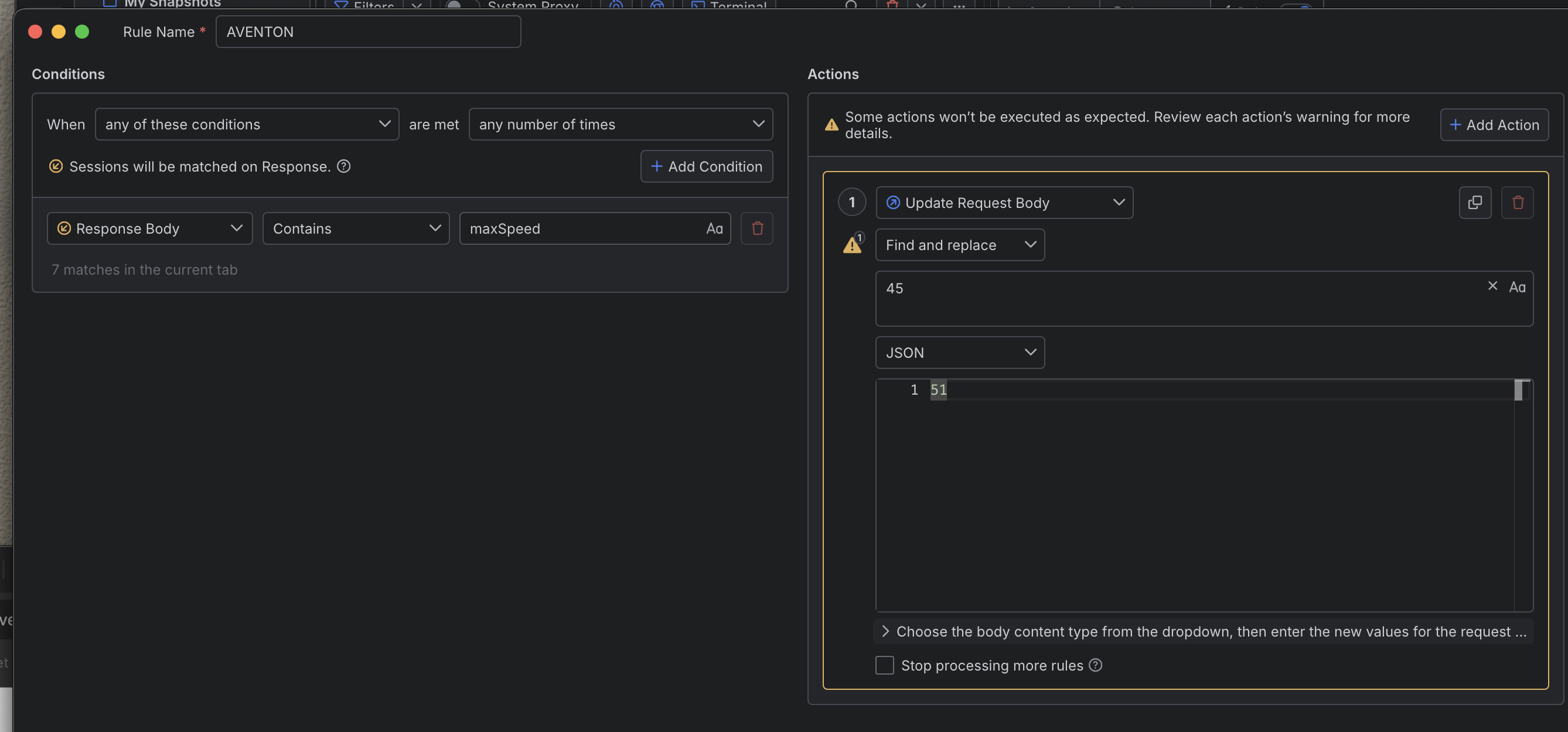Screen dimensions: 1568x732
Task: Click the Add Condition button
Action: point(706,166)
